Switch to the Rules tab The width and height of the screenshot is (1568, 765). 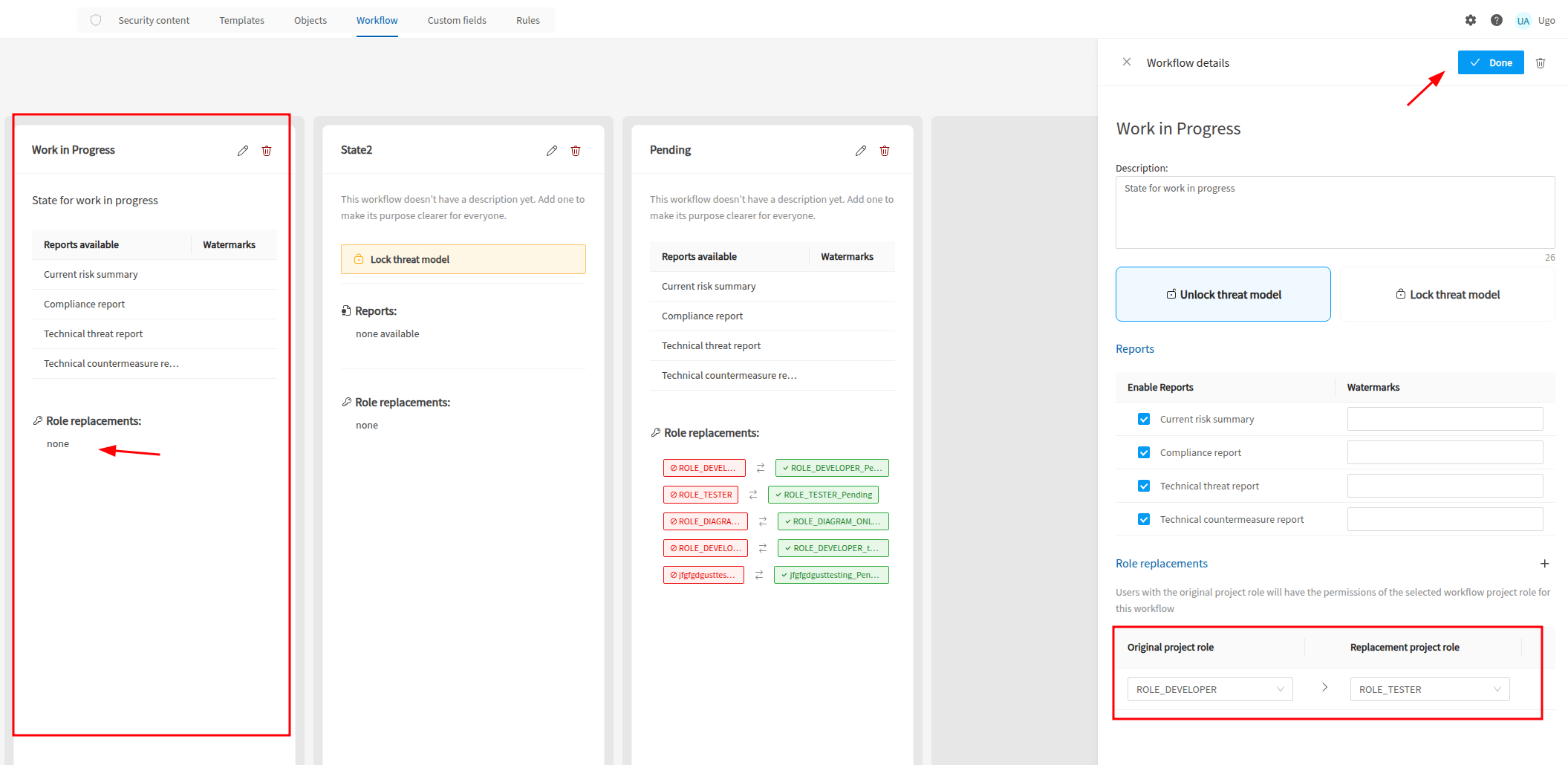[528, 20]
